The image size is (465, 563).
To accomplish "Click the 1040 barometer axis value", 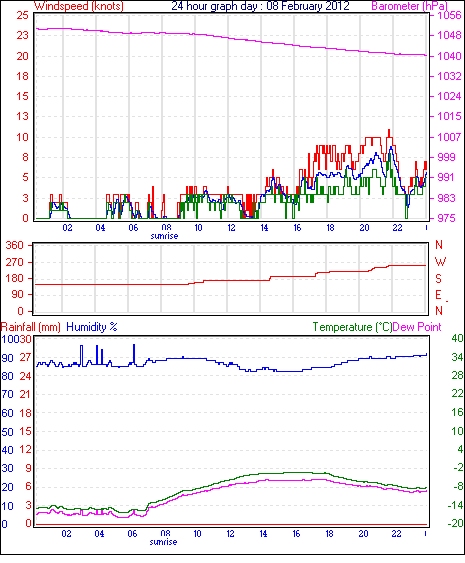I will point(449,56).
